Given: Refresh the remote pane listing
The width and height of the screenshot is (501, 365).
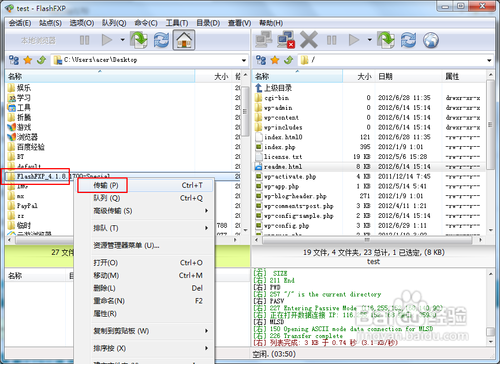Looking at the screenshot, I should coord(408,40).
